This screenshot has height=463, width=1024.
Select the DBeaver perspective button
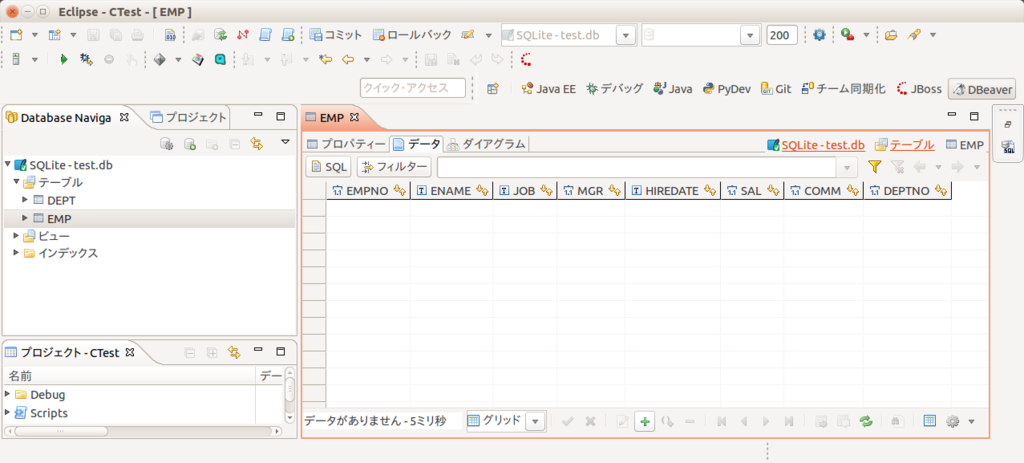point(982,89)
